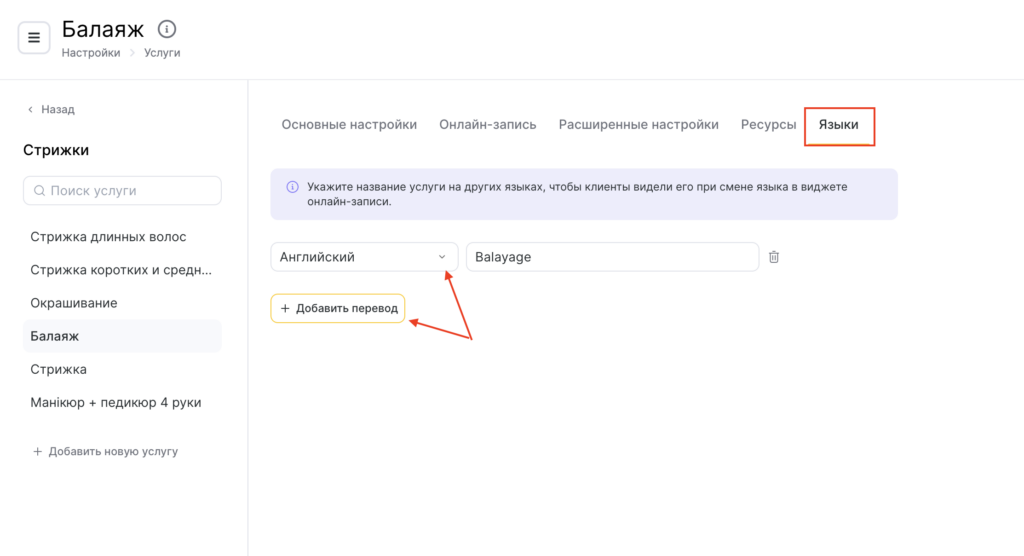Click the info icon next to Балаяж title
The height and width of the screenshot is (556, 1024).
167,29
